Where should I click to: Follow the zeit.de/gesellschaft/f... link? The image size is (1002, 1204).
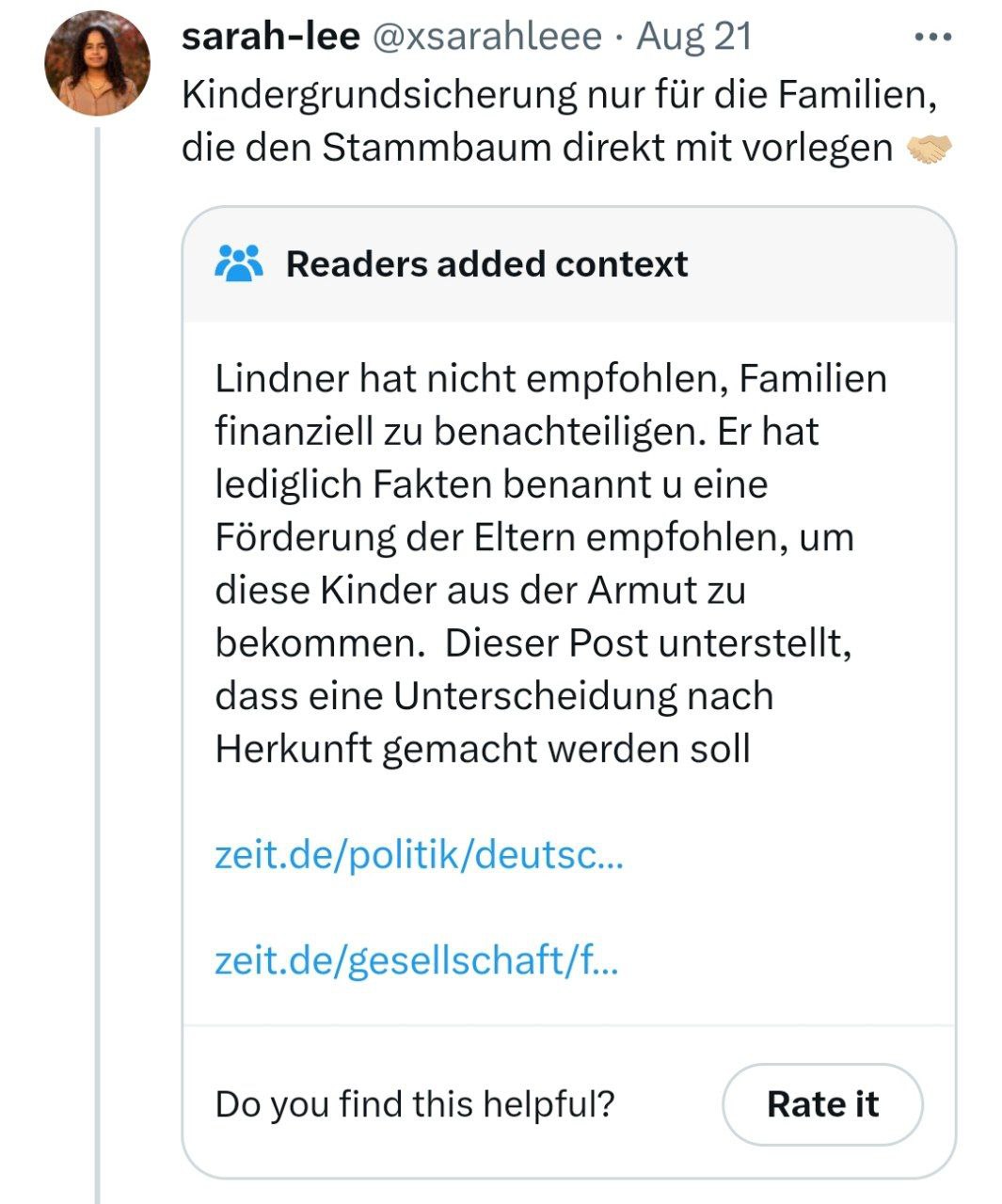click(x=417, y=960)
